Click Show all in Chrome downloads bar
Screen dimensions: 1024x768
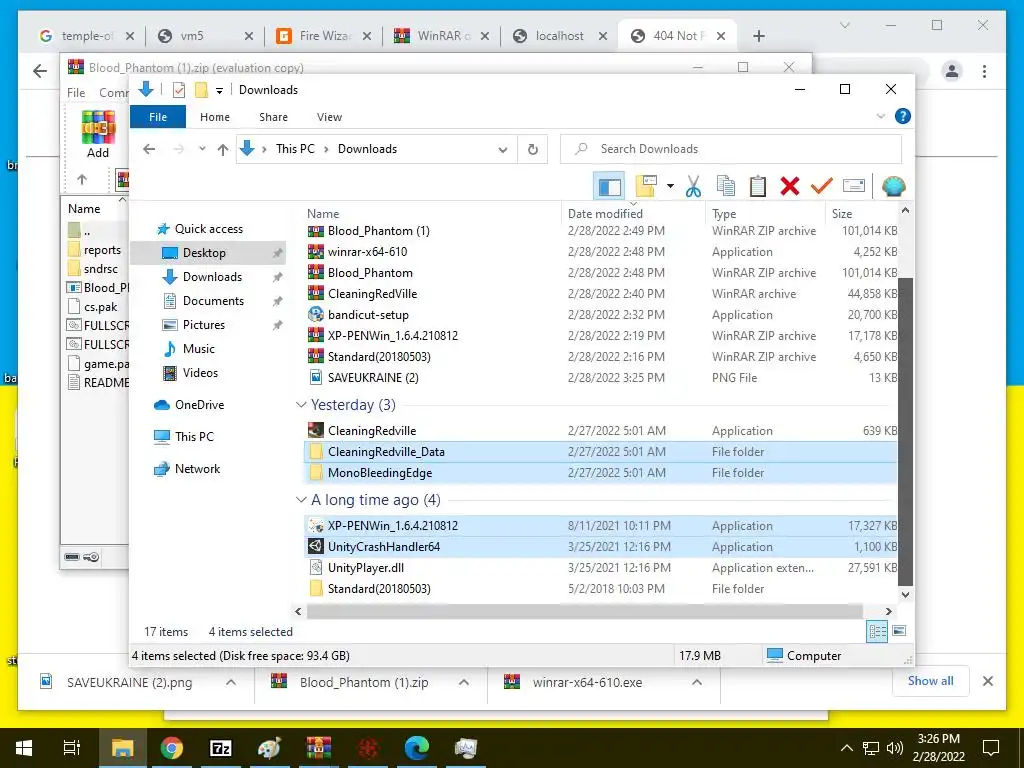pos(931,681)
